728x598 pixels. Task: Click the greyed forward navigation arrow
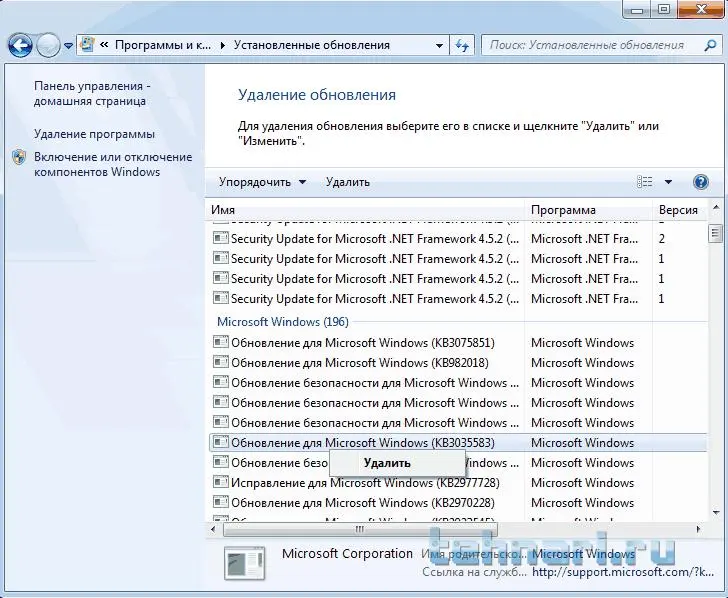point(48,45)
